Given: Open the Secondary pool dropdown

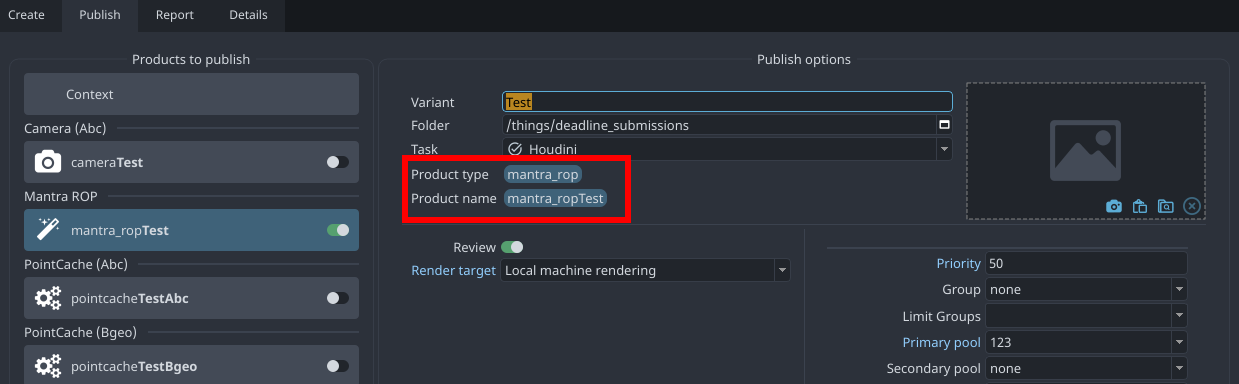Looking at the screenshot, I should click(x=1086, y=369).
